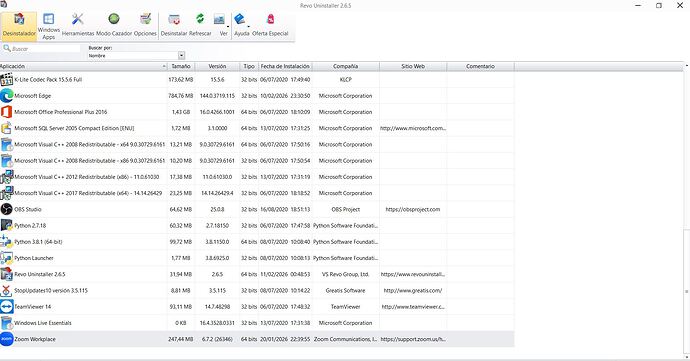This screenshot has width=690, height=361.
Task: Click version 25.0.8 cell
Action: pos(217,210)
